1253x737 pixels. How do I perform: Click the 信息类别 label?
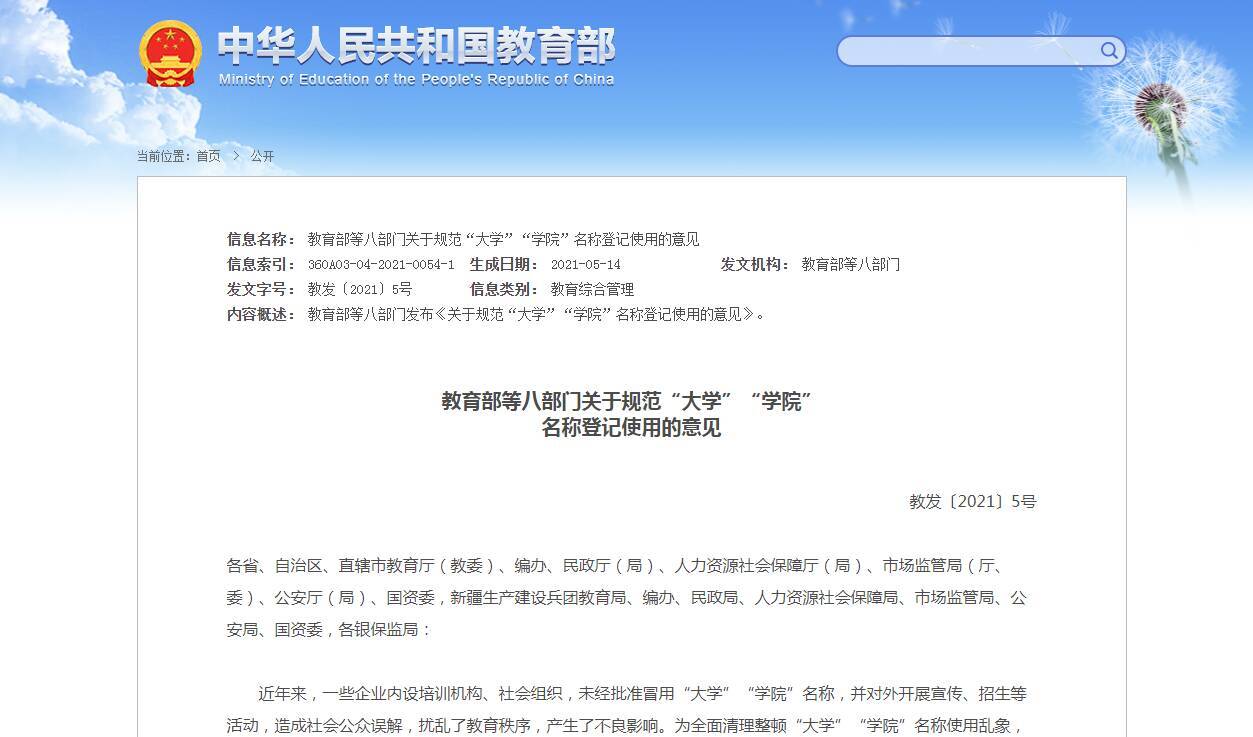point(504,289)
